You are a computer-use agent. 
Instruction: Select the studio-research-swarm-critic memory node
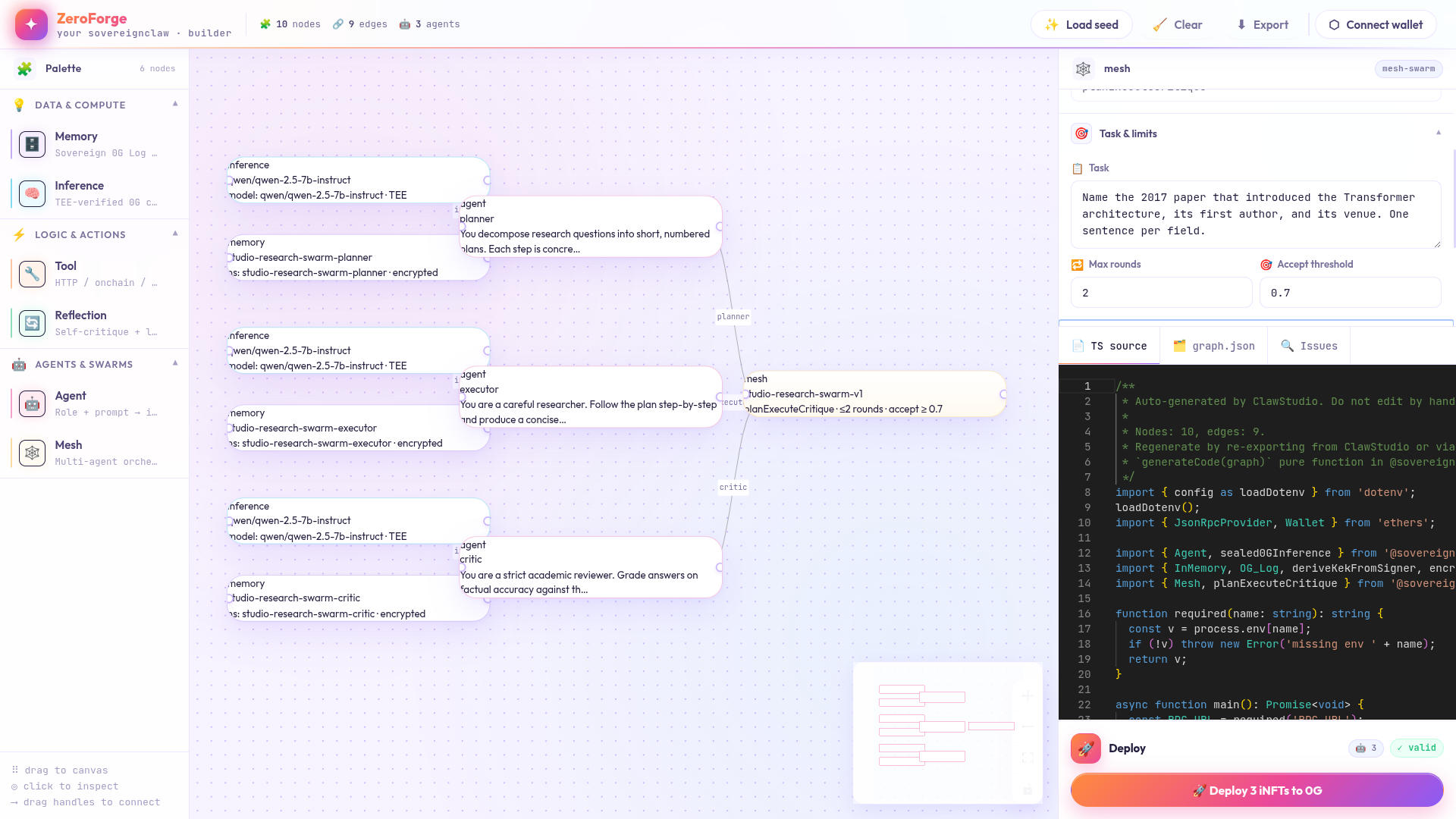click(358, 598)
